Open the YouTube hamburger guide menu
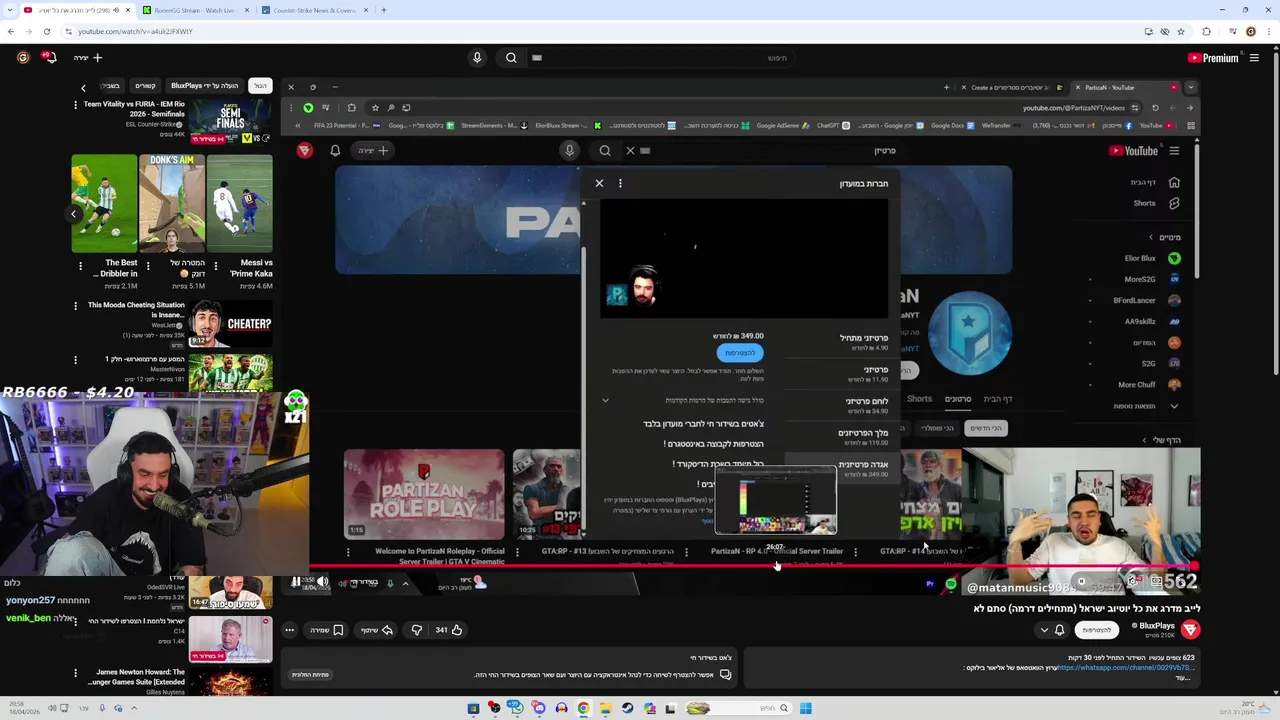1280x720 pixels. (1254, 58)
